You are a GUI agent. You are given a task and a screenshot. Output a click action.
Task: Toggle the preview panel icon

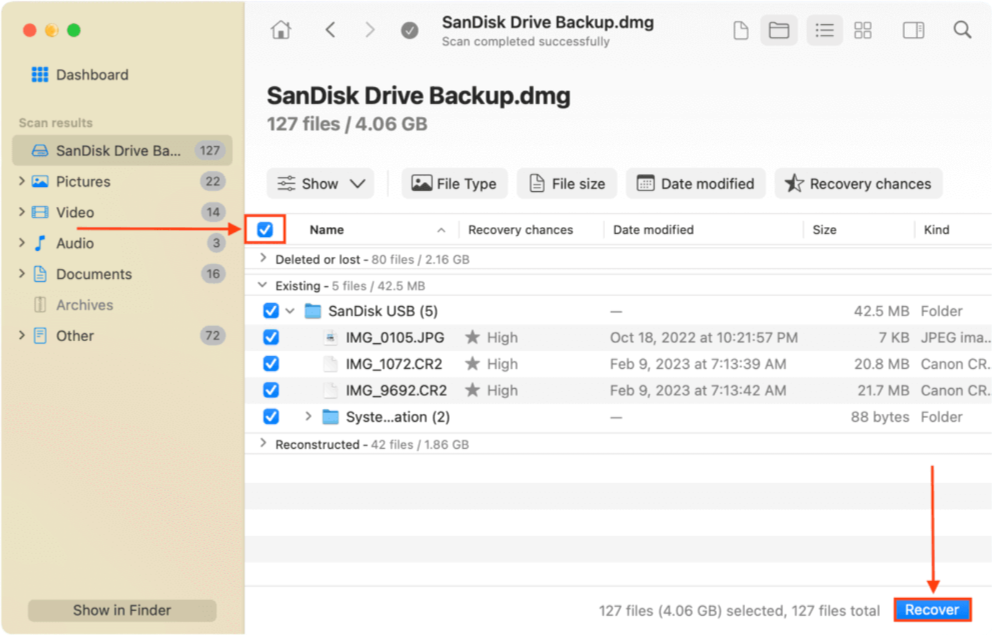click(913, 30)
